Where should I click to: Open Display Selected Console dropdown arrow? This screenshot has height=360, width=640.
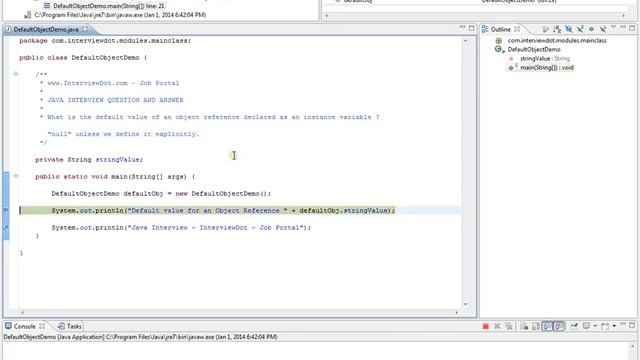(x=595, y=326)
